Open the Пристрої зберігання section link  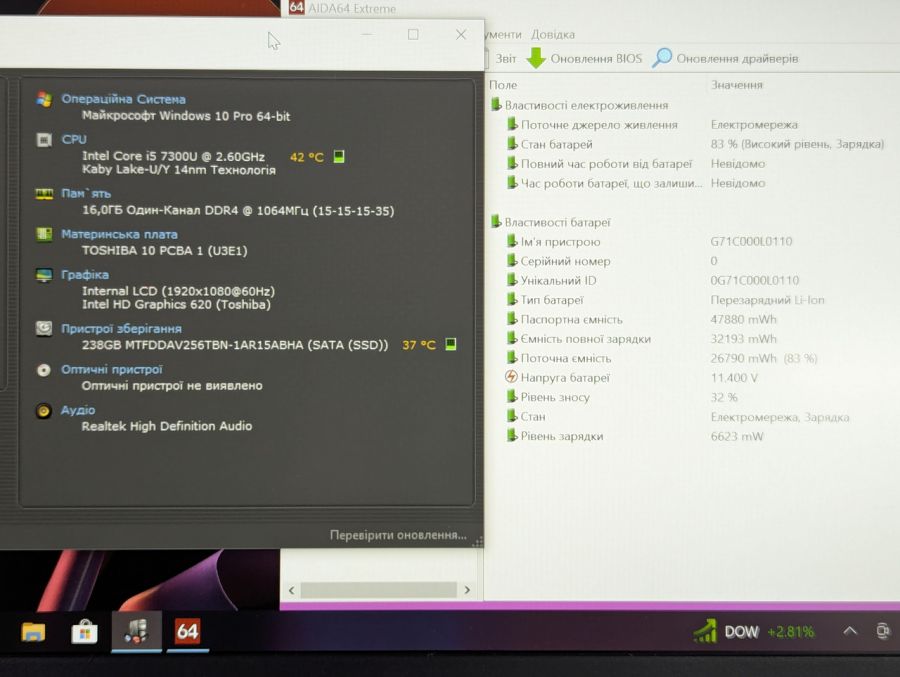coord(122,329)
